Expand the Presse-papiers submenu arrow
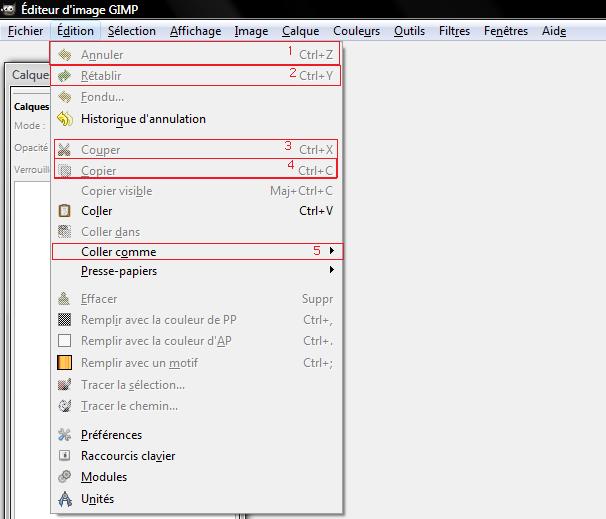606x519 pixels. pos(332,269)
